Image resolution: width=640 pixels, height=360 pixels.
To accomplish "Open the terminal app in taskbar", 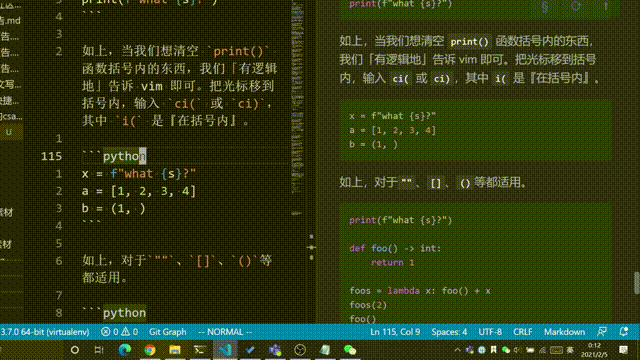I will pos(200,350).
